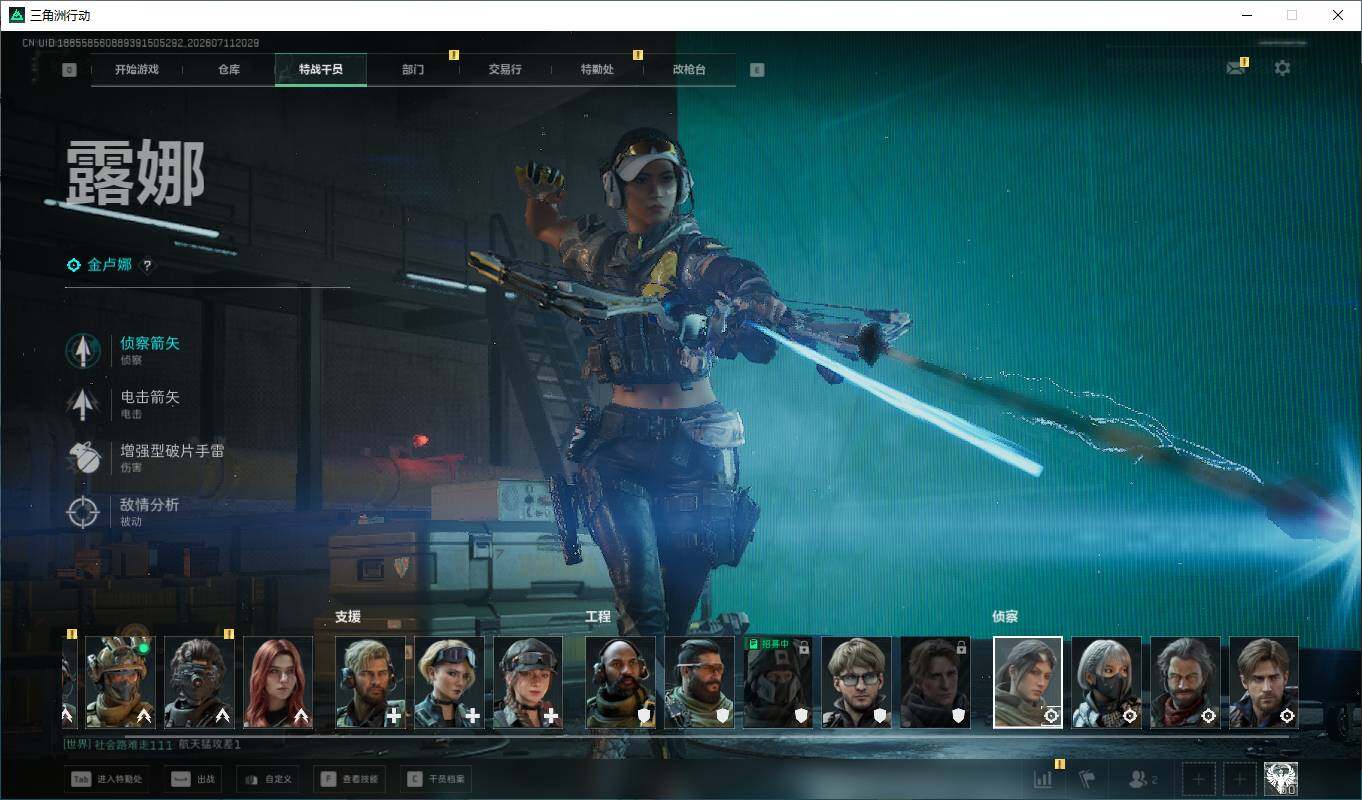1362x800 pixels.
Task: Click the 金卢娜 operator name label
Action: [x=109, y=265]
